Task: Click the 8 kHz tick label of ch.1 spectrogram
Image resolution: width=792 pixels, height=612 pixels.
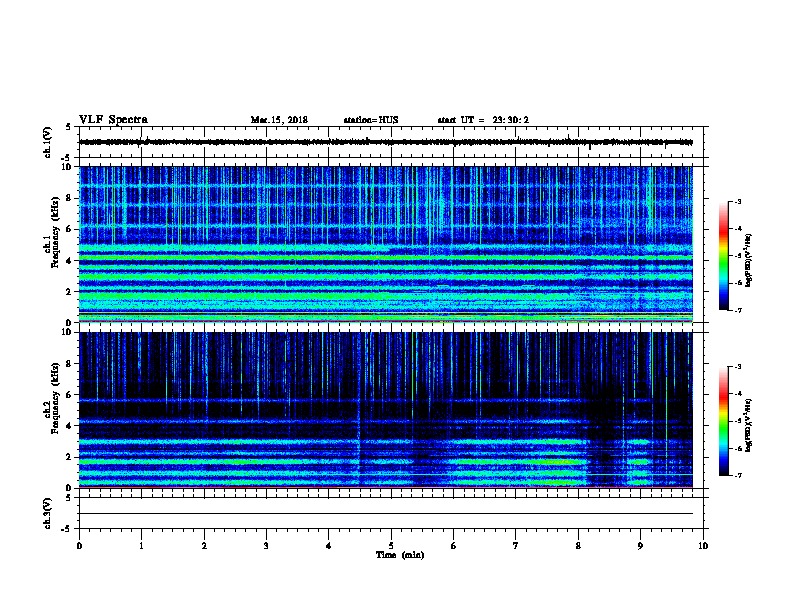Action: tap(69, 198)
